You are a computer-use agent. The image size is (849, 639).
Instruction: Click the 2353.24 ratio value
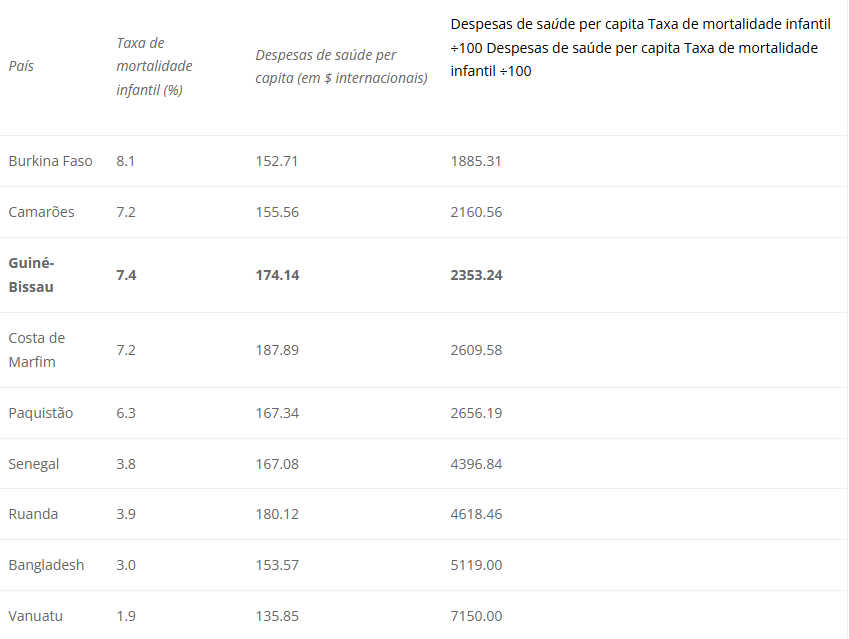coord(476,275)
